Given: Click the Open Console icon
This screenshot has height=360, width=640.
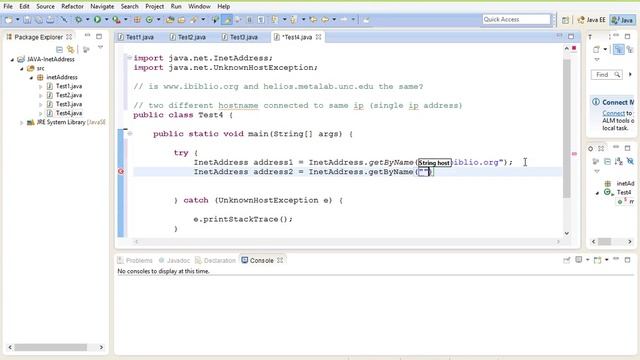Looking at the screenshot, I should [598, 260].
